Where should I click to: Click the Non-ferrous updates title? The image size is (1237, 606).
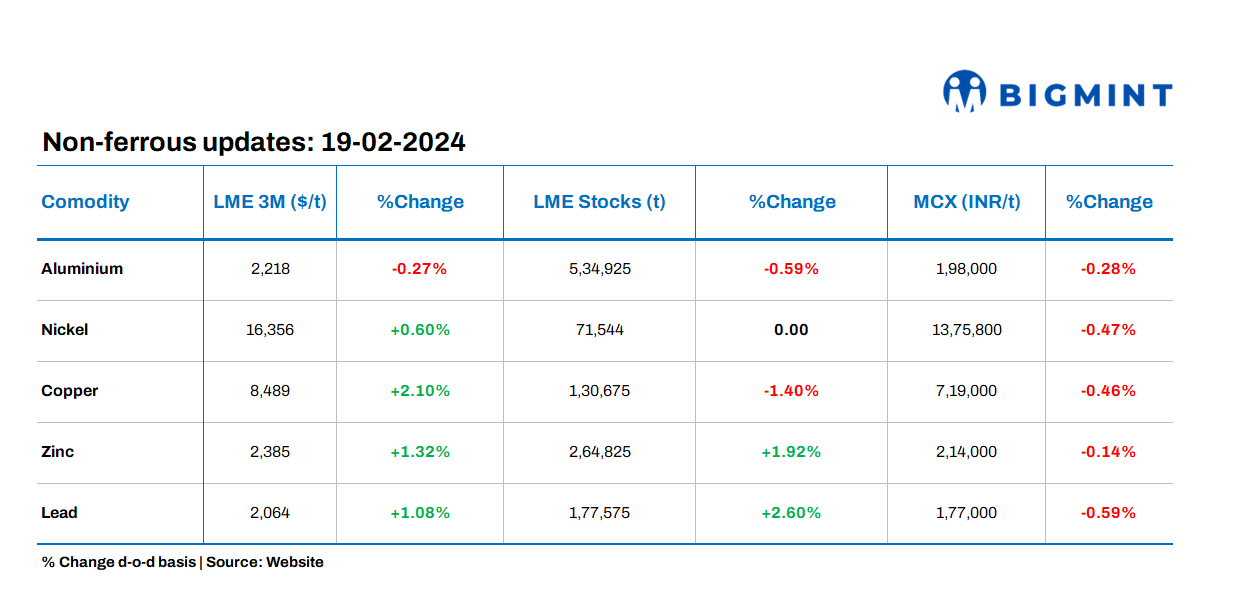coord(254,142)
